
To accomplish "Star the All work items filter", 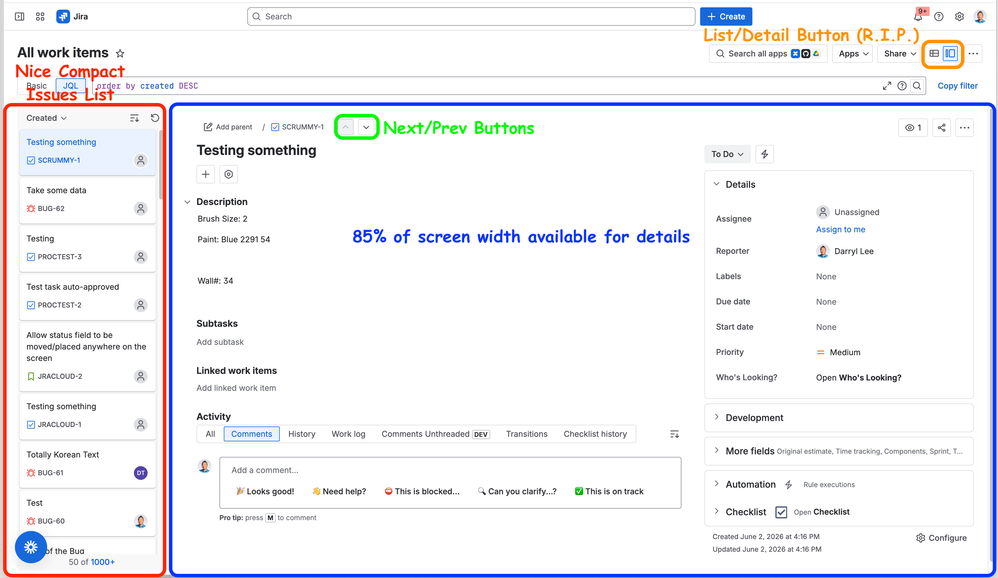I will [120, 53].
